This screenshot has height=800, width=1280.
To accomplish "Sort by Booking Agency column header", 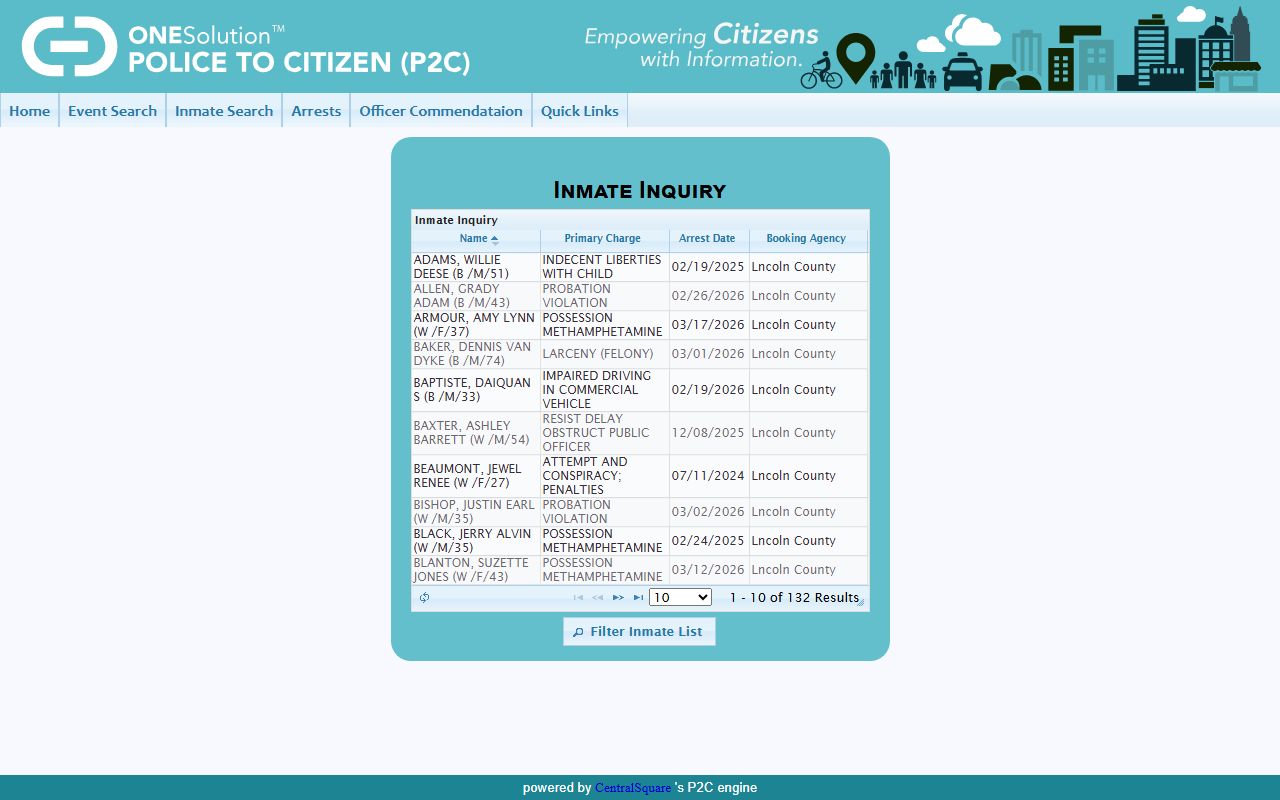I will [807, 239].
